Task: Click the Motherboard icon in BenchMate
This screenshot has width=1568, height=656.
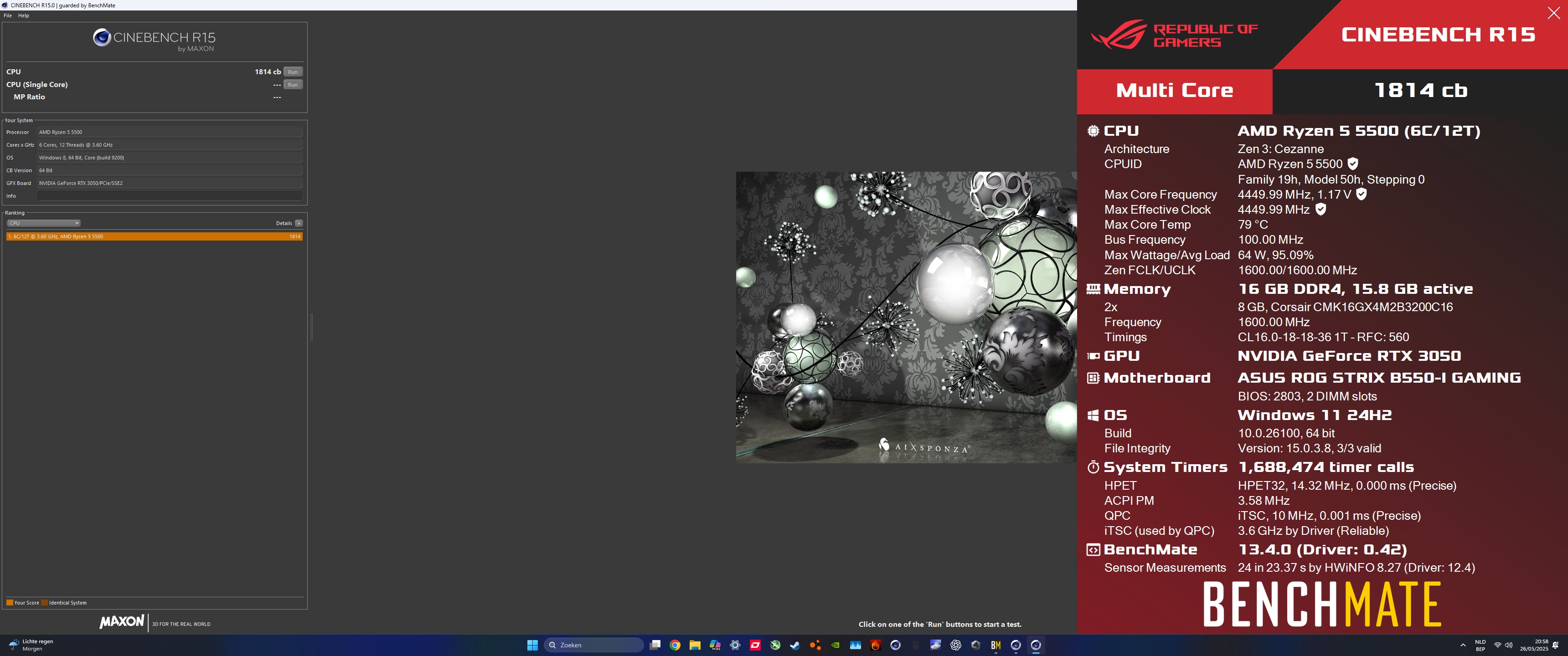Action: tap(1093, 378)
